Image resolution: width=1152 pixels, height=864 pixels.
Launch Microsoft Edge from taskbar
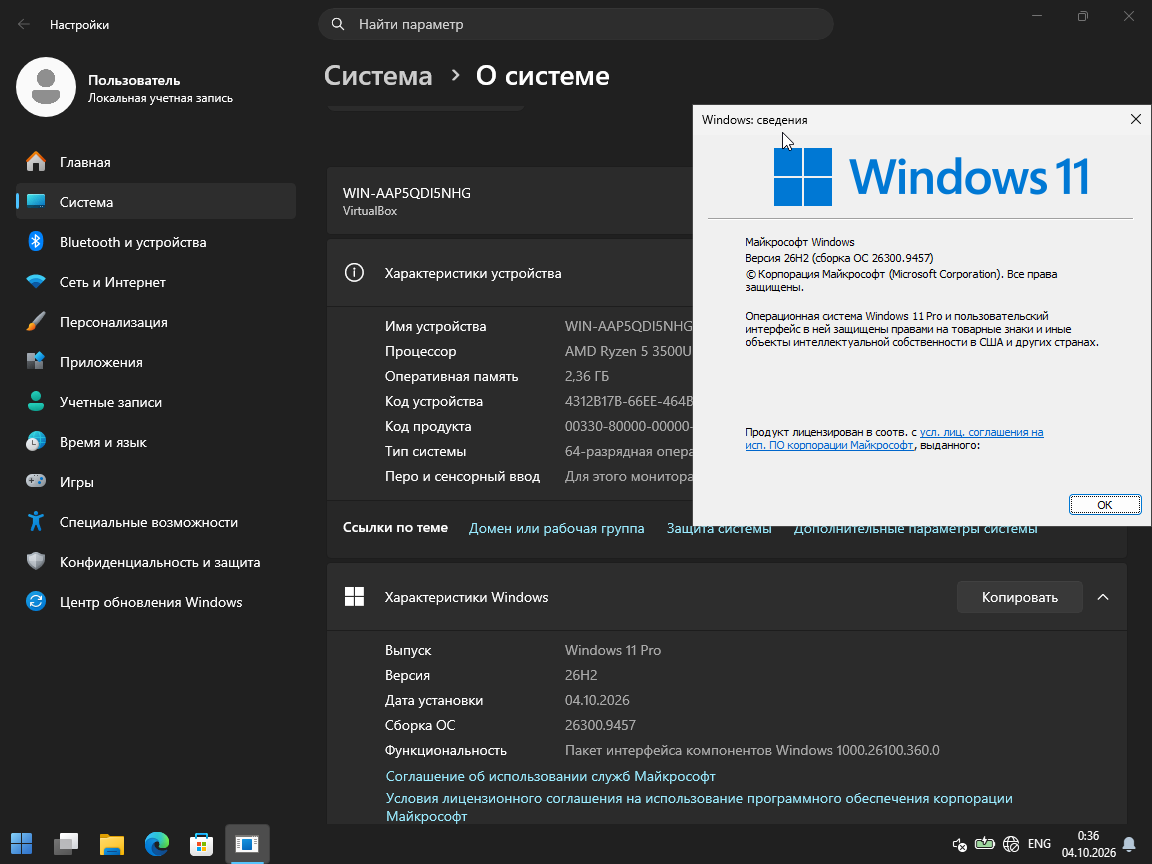tap(156, 843)
